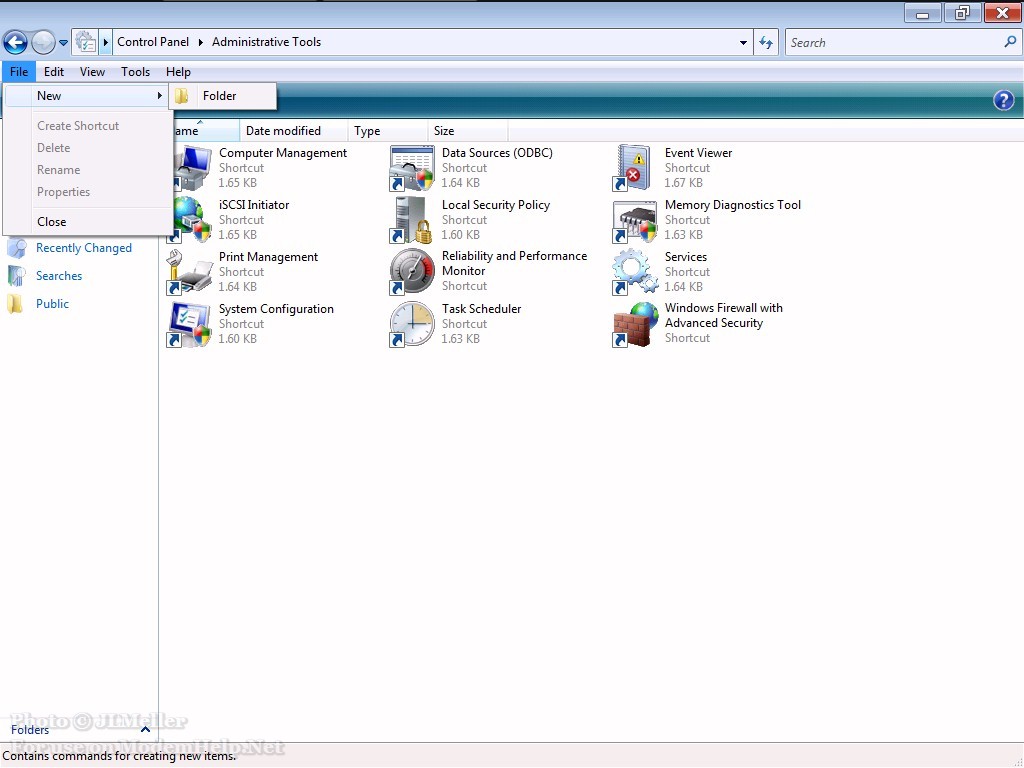Select the Event Viewer name text
Screen dimensions: 1024x768
698,153
